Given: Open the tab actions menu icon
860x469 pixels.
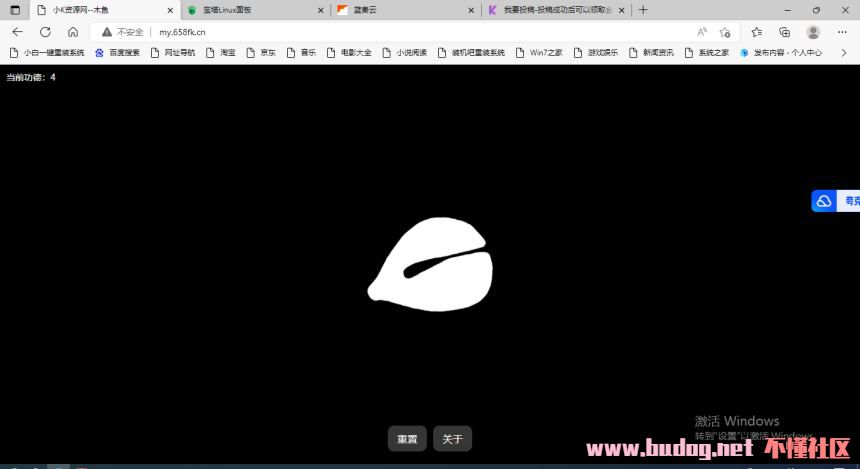Looking at the screenshot, I should (14, 10).
